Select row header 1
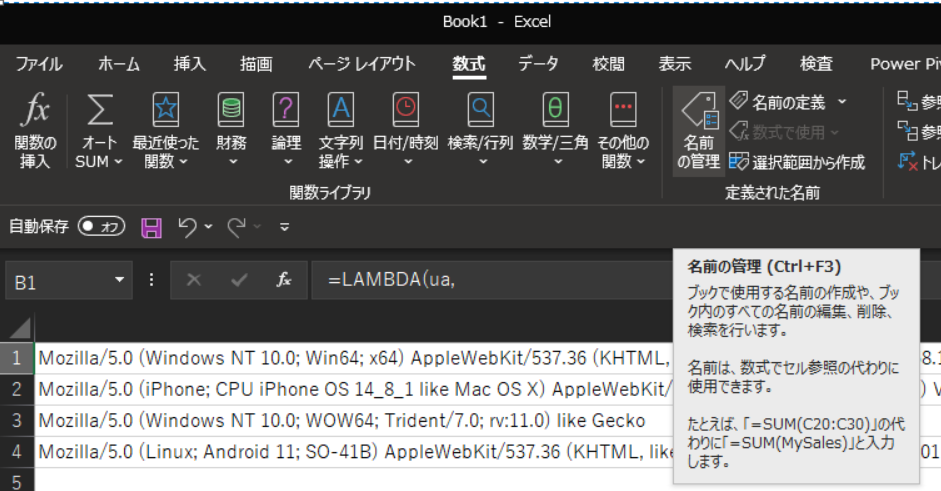This screenshot has width=941, height=491. tap(17, 358)
